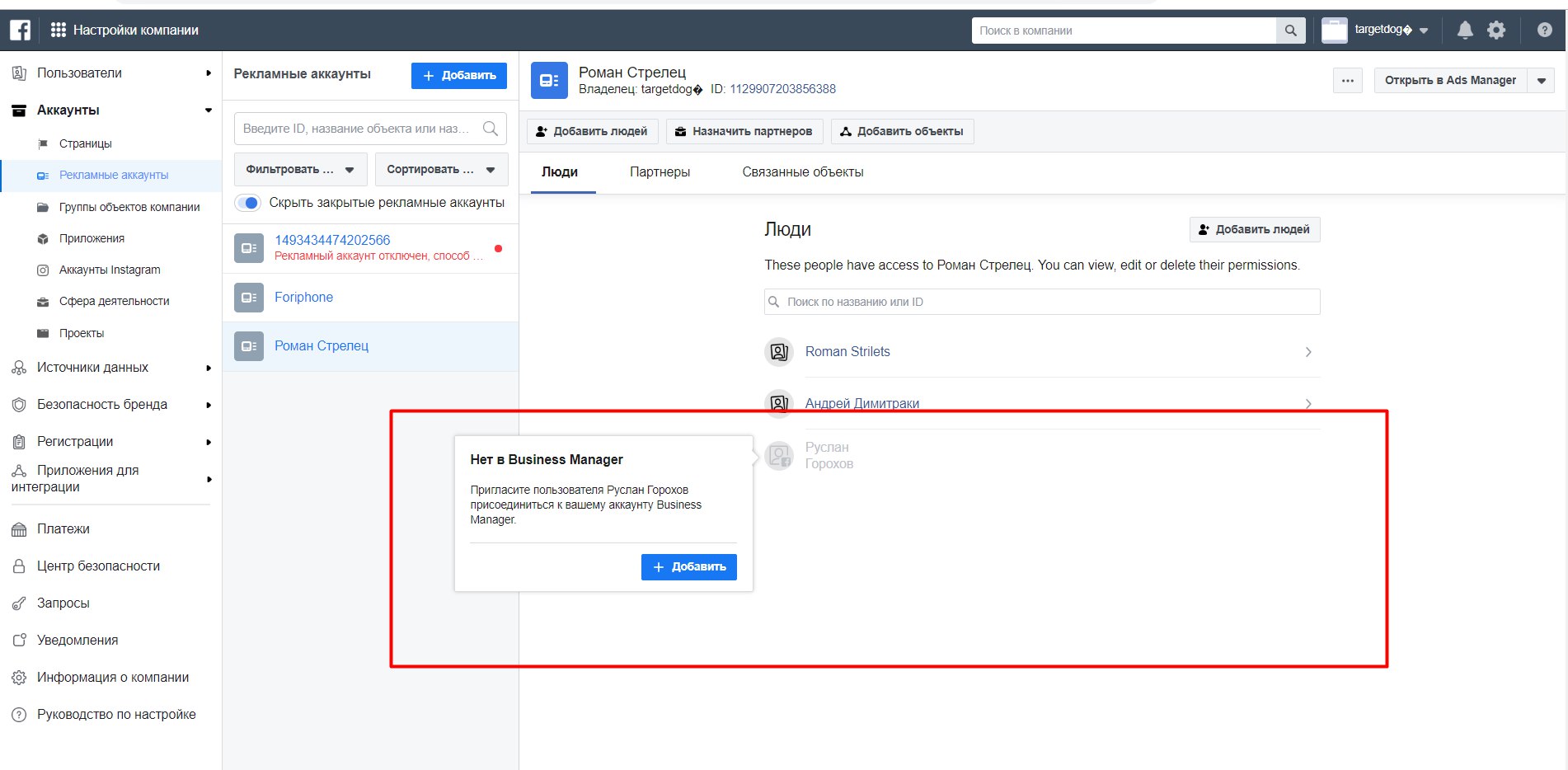
Task: Click the Foriphone ad account icon
Action: click(x=249, y=298)
